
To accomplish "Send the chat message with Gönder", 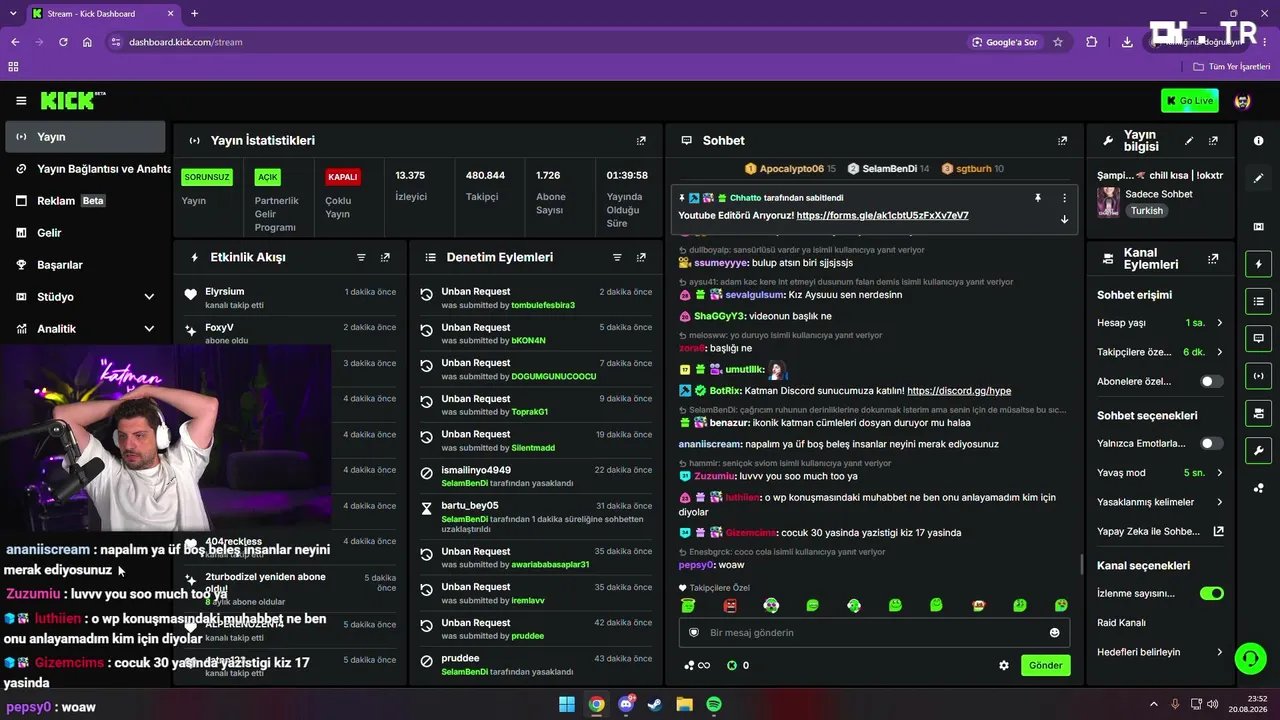I will click(1045, 665).
